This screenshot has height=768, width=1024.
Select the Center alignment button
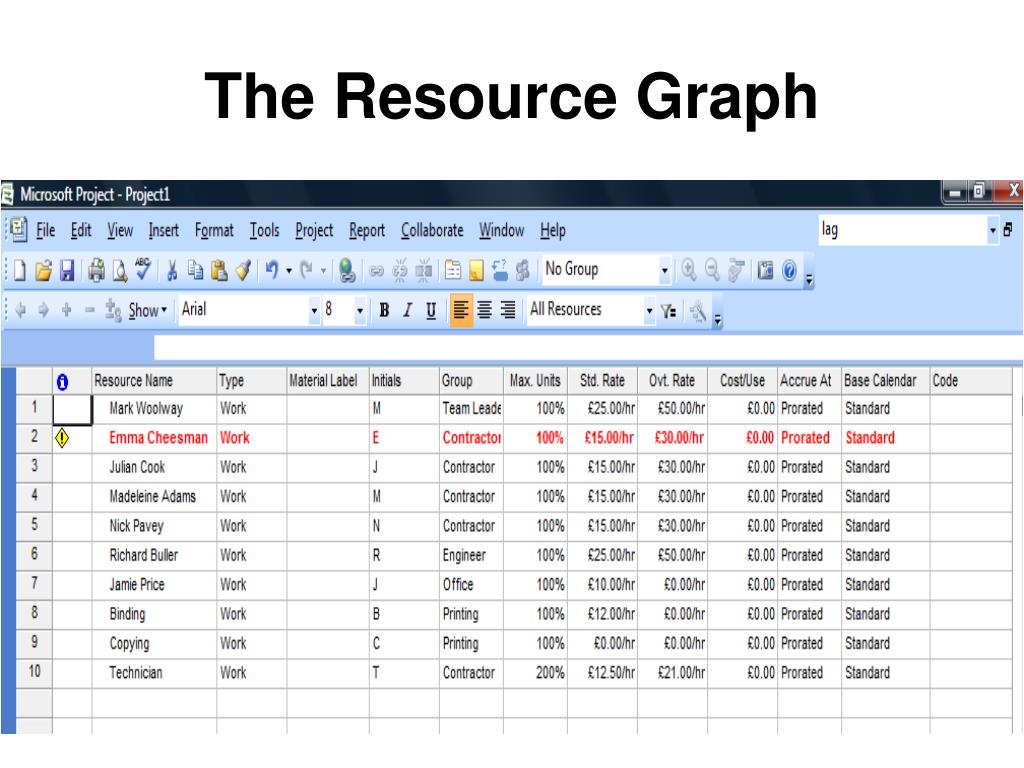[x=484, y=310]
